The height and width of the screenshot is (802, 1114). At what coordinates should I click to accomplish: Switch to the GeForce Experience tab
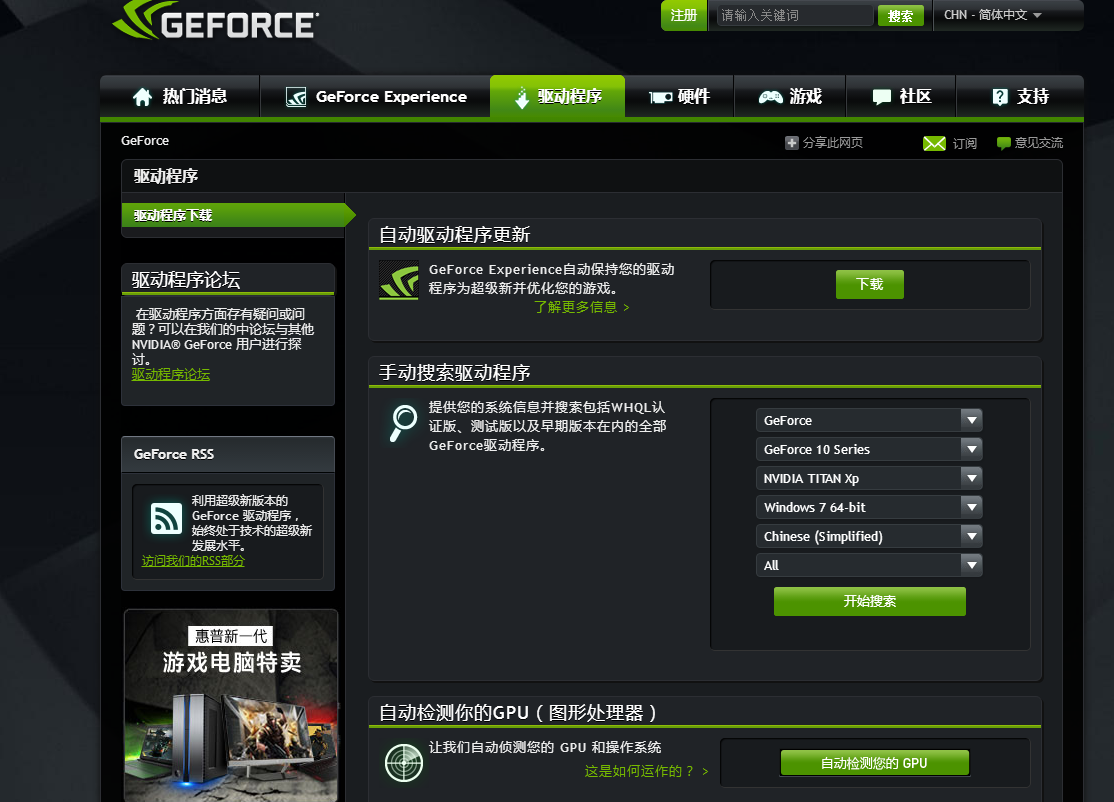375,97
